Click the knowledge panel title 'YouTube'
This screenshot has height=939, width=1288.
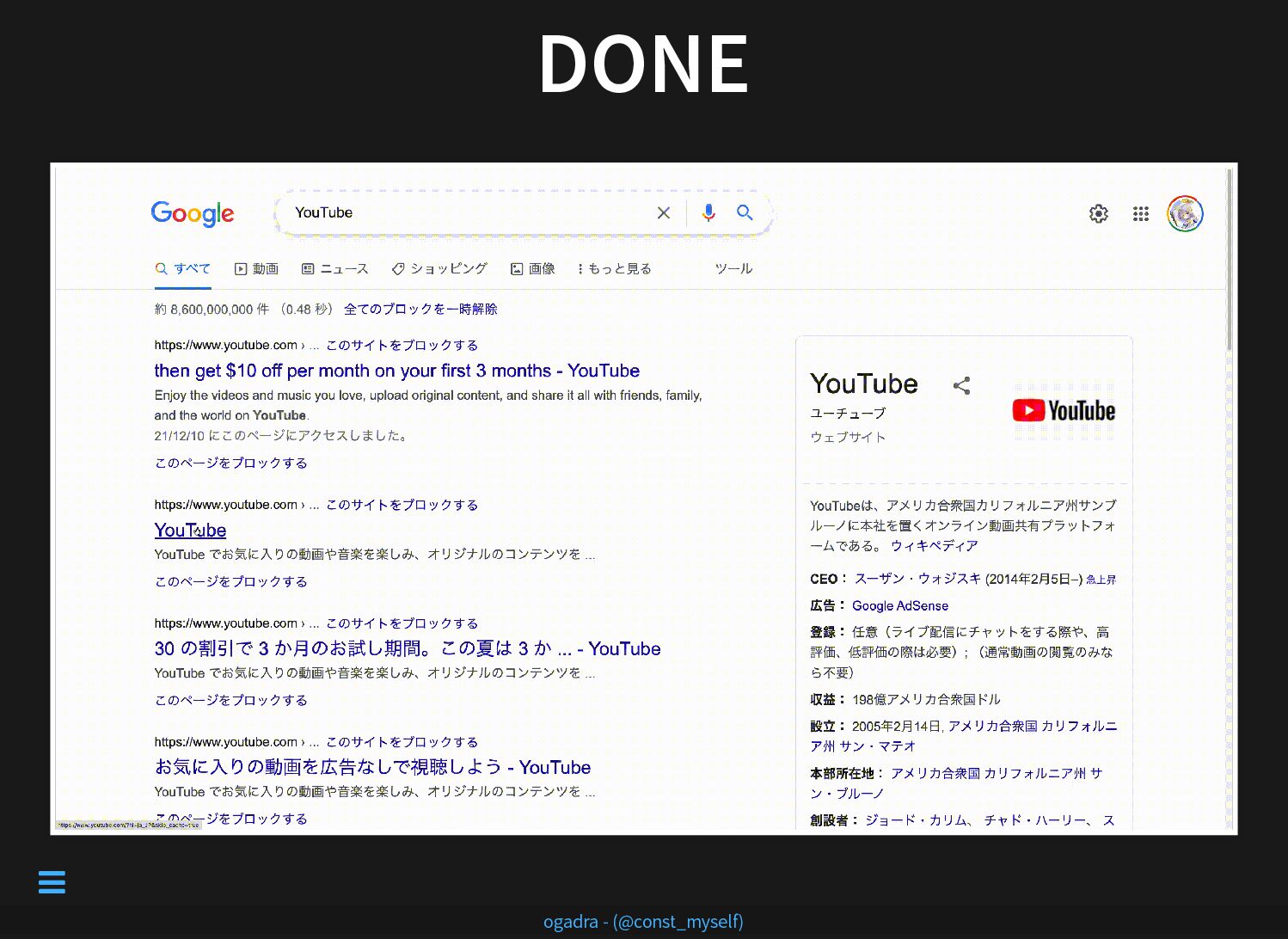coord(864,384)
